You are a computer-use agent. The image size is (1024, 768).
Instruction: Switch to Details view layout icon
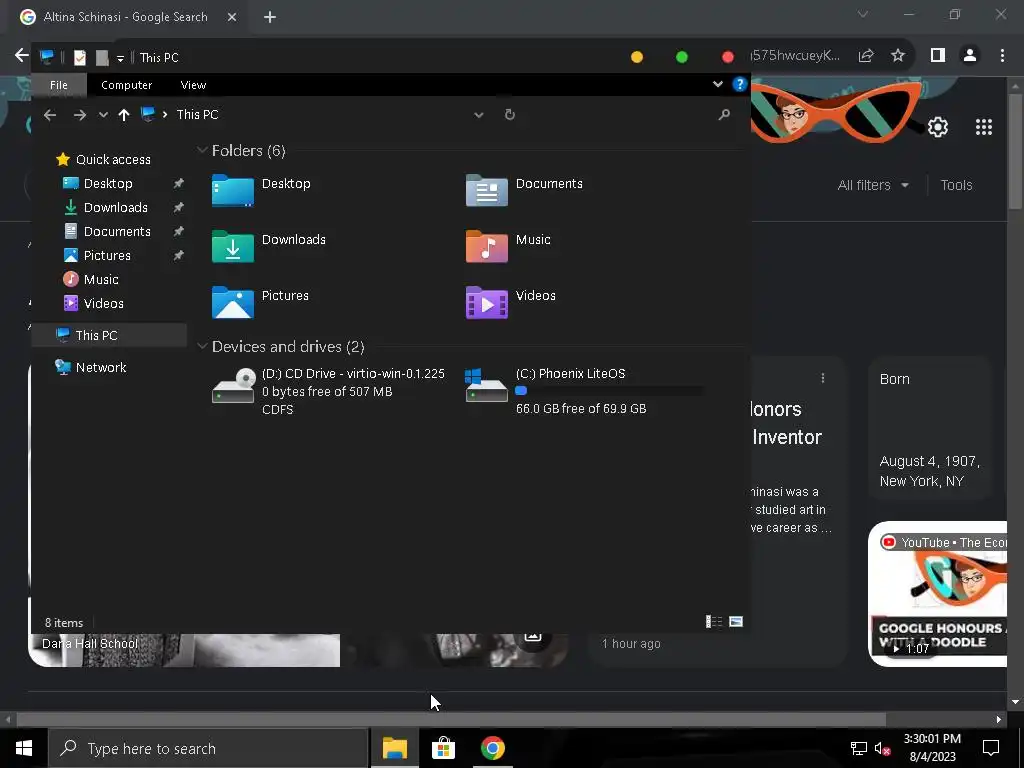pos(714,622)
